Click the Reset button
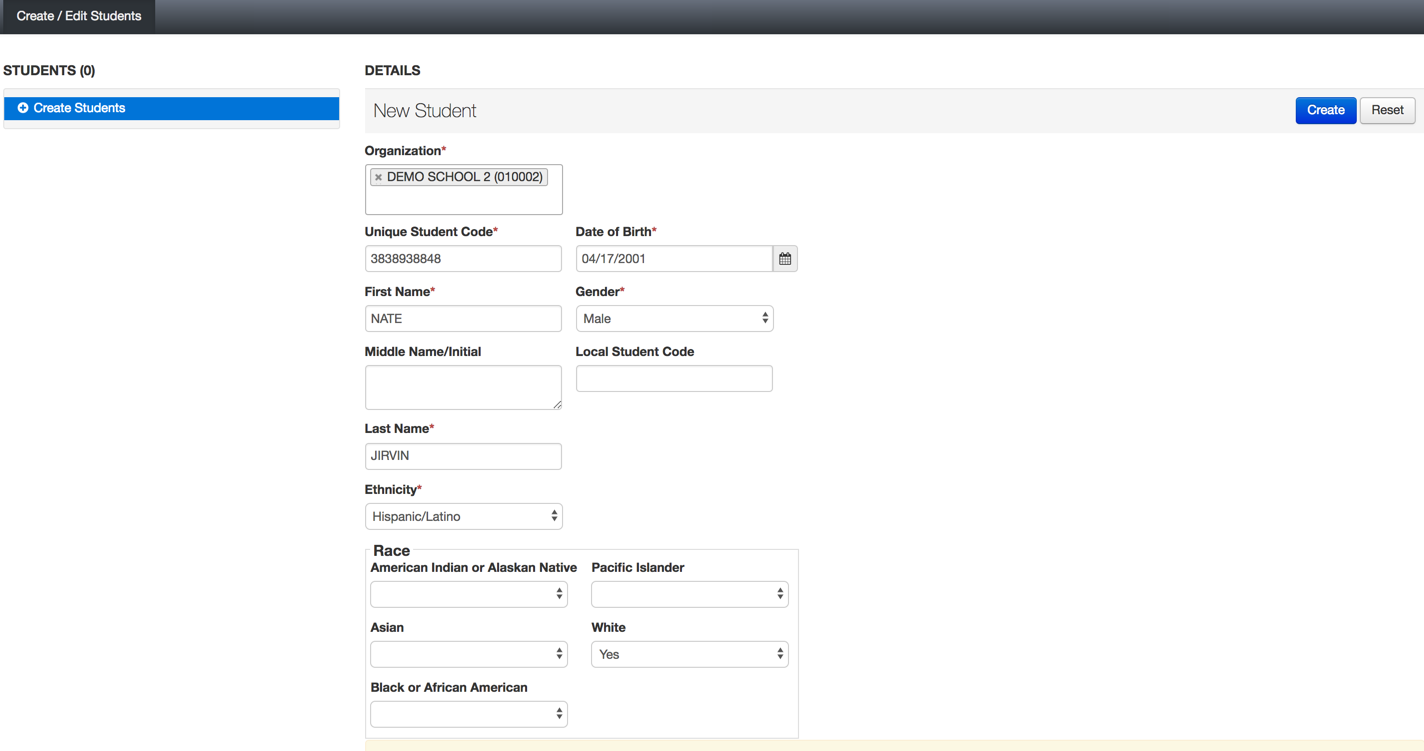 1387,110
